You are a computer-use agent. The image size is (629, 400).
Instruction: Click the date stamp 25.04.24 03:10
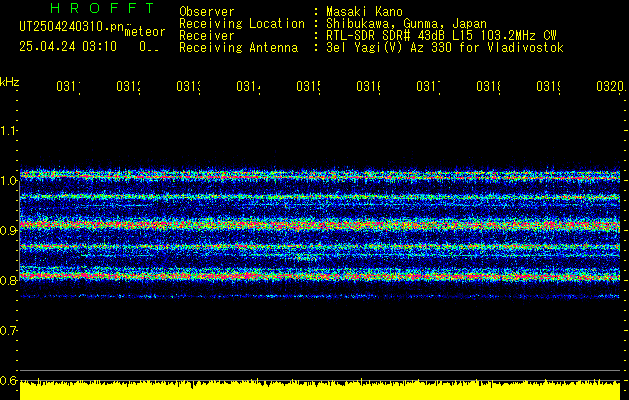(x=68, y=47)
